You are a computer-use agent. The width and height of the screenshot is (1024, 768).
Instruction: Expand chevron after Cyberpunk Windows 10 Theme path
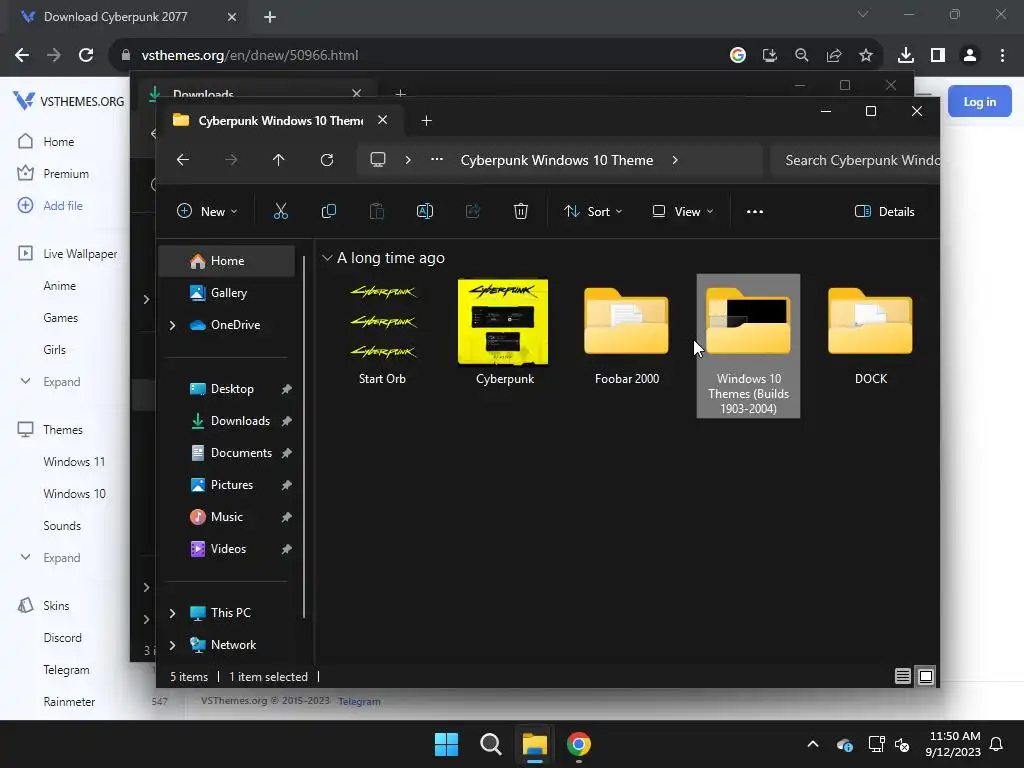[x=675, y=160]
